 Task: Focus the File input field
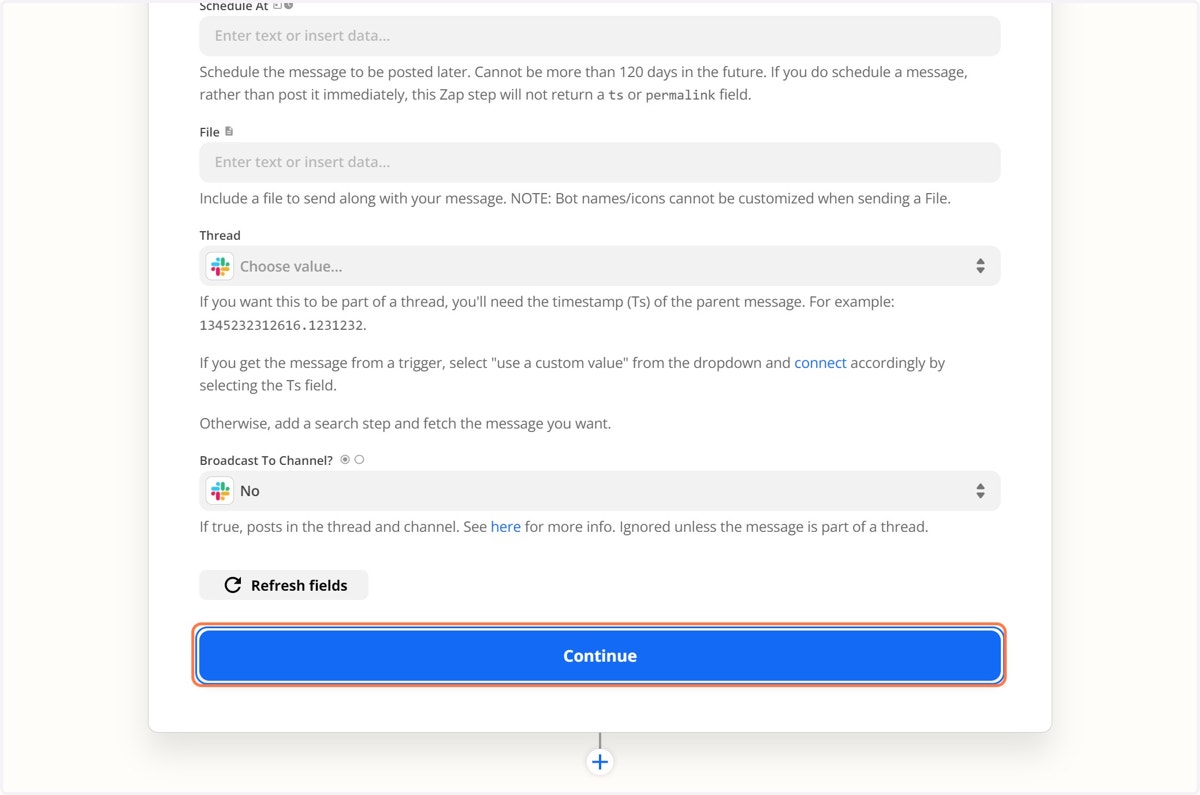pos(600,162)
